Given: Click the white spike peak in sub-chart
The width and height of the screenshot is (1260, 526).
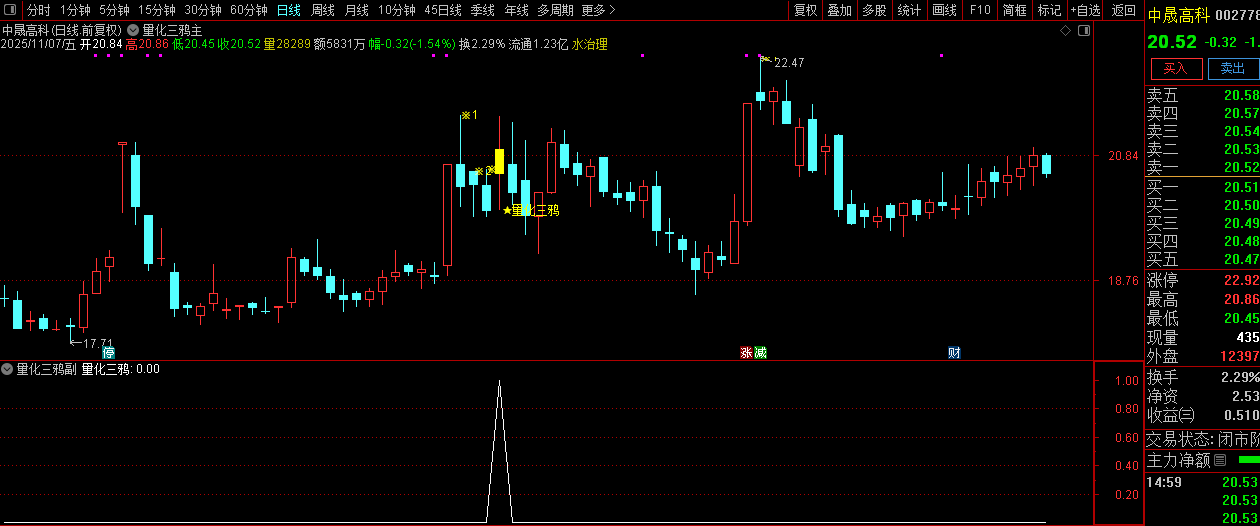Looking at the screenshot, I should [x=500, y=382].
